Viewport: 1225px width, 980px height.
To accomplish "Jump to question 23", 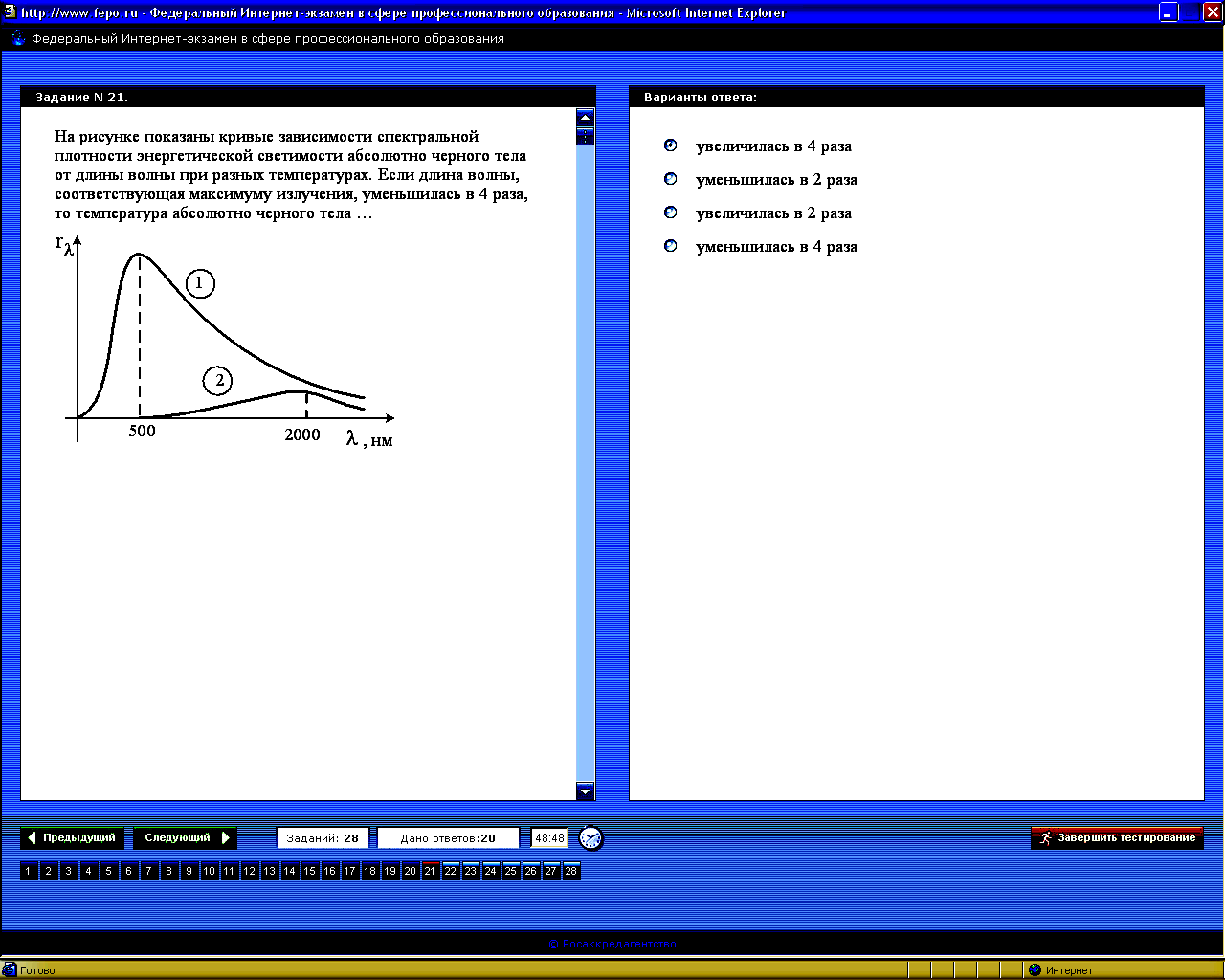I will (x=471, y=871).
